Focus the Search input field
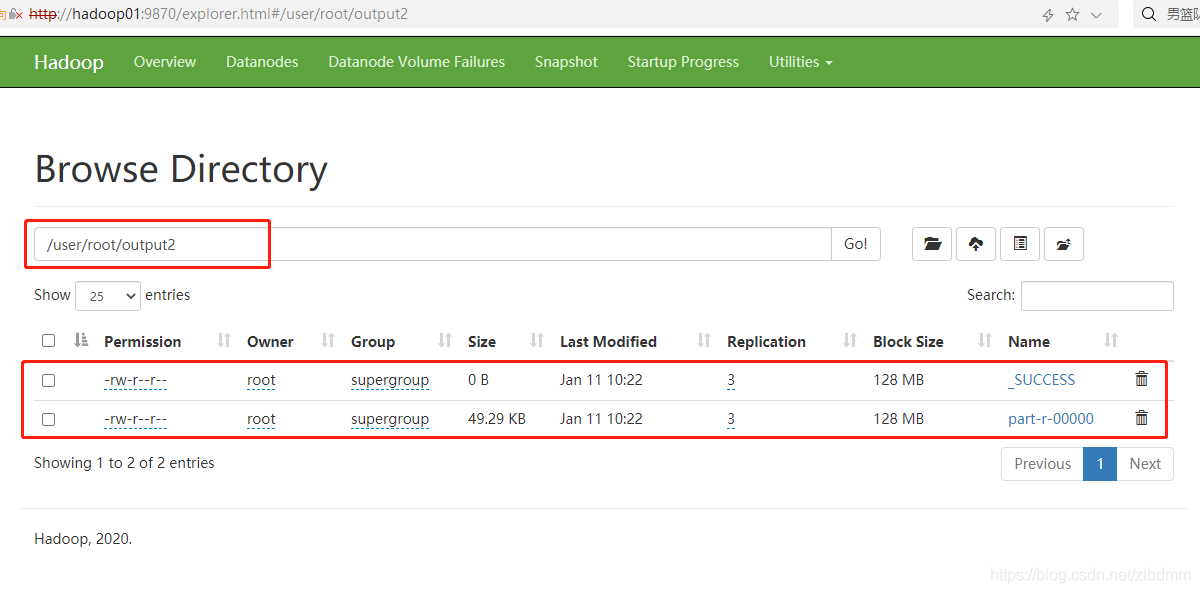Viewport: 1200px width, 593px height. (1097, 296)
